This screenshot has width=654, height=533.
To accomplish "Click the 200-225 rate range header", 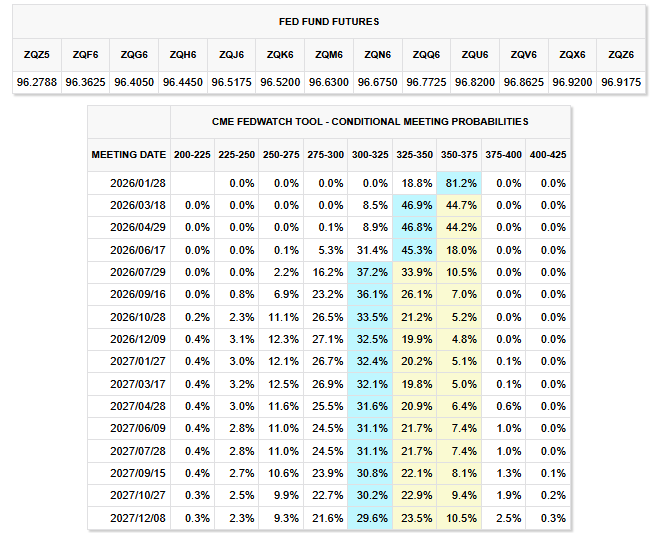I will click(x=191, y=155).
